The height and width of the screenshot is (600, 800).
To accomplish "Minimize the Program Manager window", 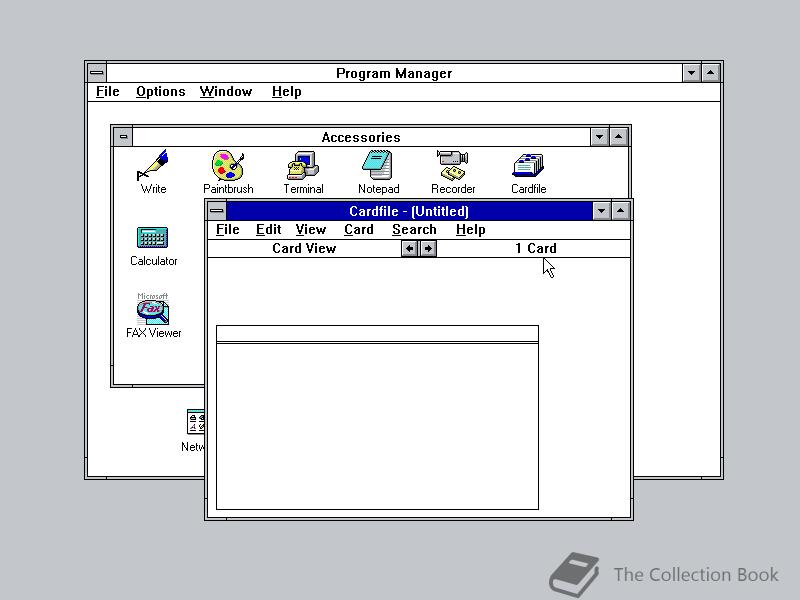I will pyautogui.click(x=691, y=73).
